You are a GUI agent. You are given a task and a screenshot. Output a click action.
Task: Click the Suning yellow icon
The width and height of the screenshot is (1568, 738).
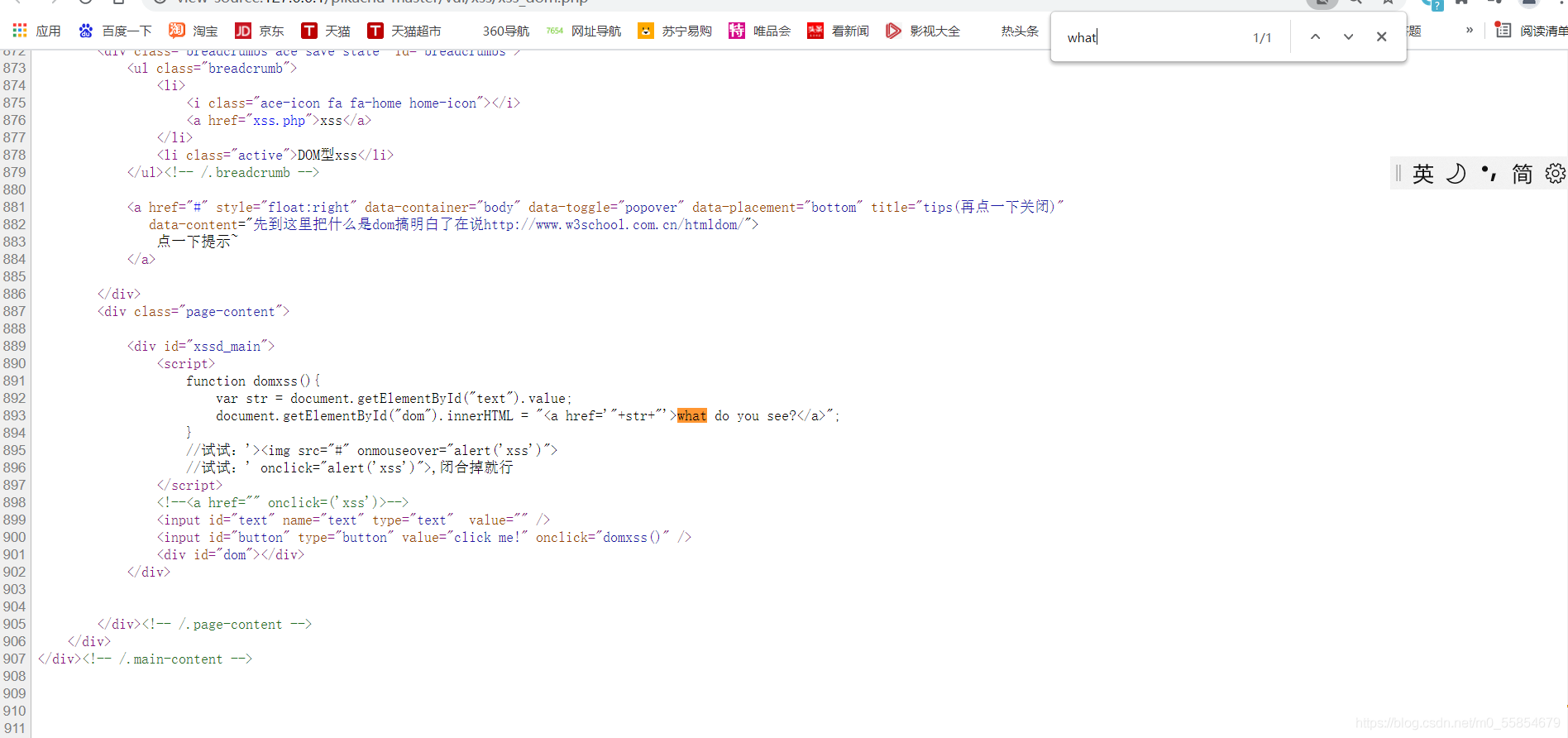pyautogui.click(x=646, y=31)
